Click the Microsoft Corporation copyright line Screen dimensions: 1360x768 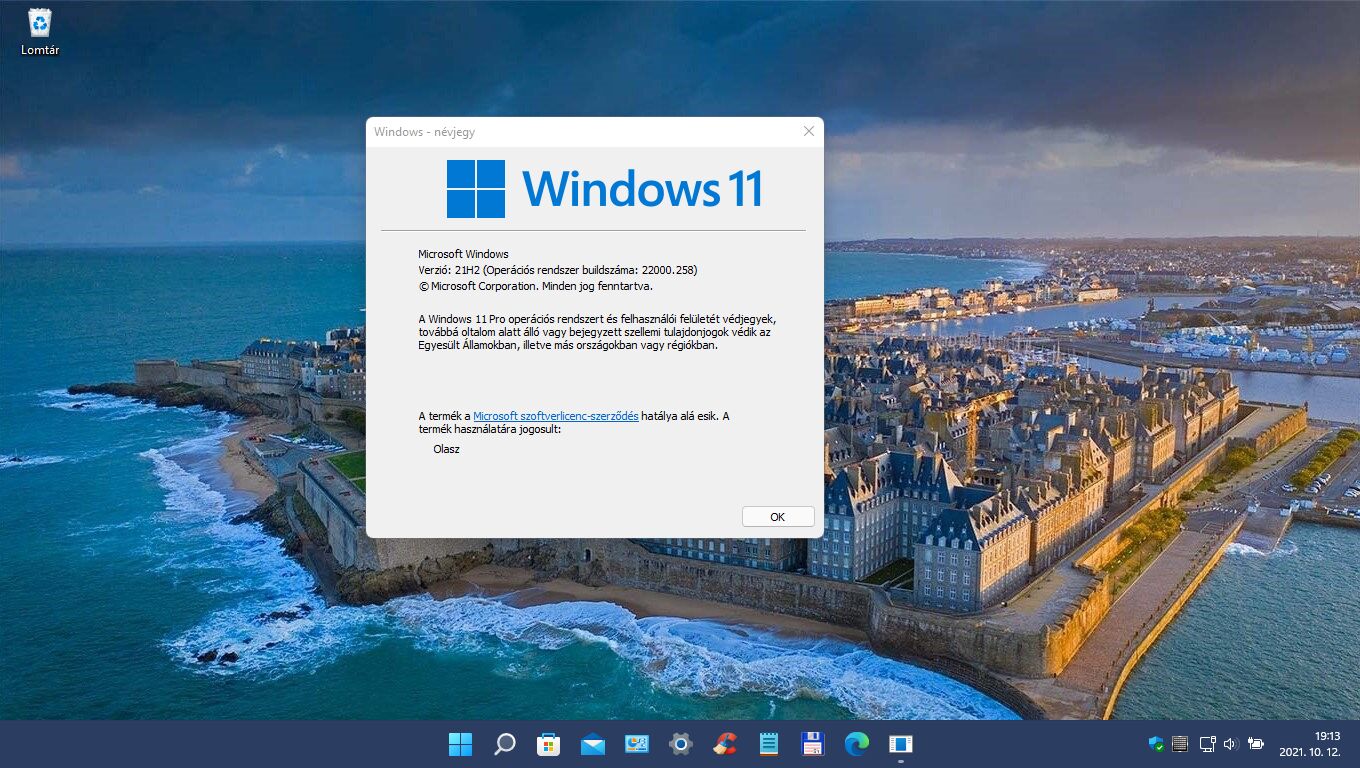(535, 286)
